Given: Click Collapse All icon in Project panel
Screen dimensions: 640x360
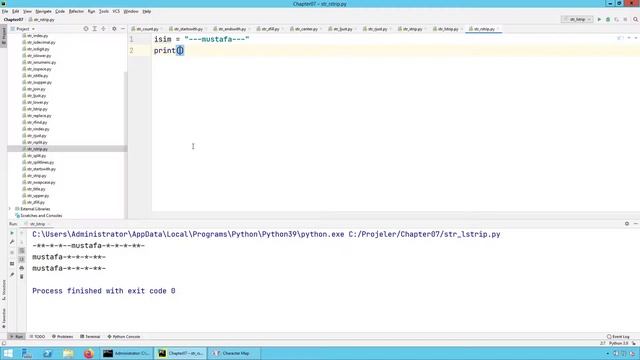Looking at the screenshot, I should (x=104, y=29).
